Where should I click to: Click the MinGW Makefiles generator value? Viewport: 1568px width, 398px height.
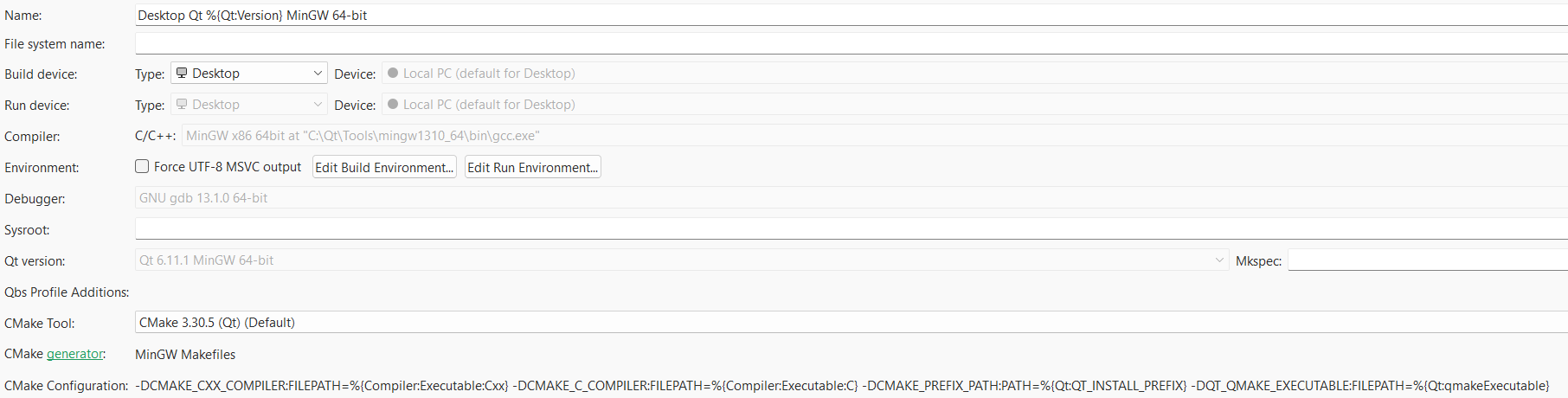(x=185, y=355)
